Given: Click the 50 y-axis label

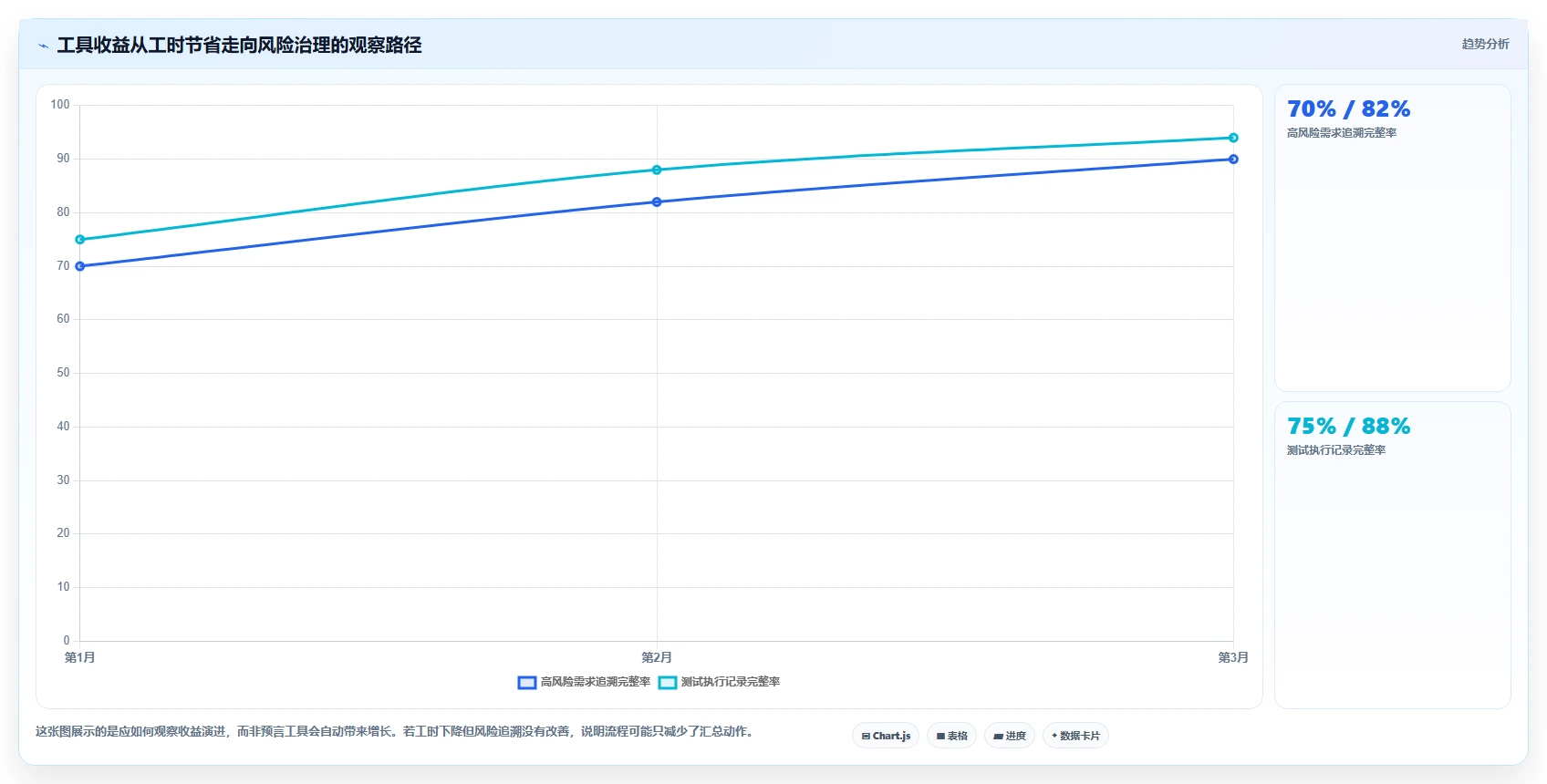Looking at the screenshot, I should 63,373.
